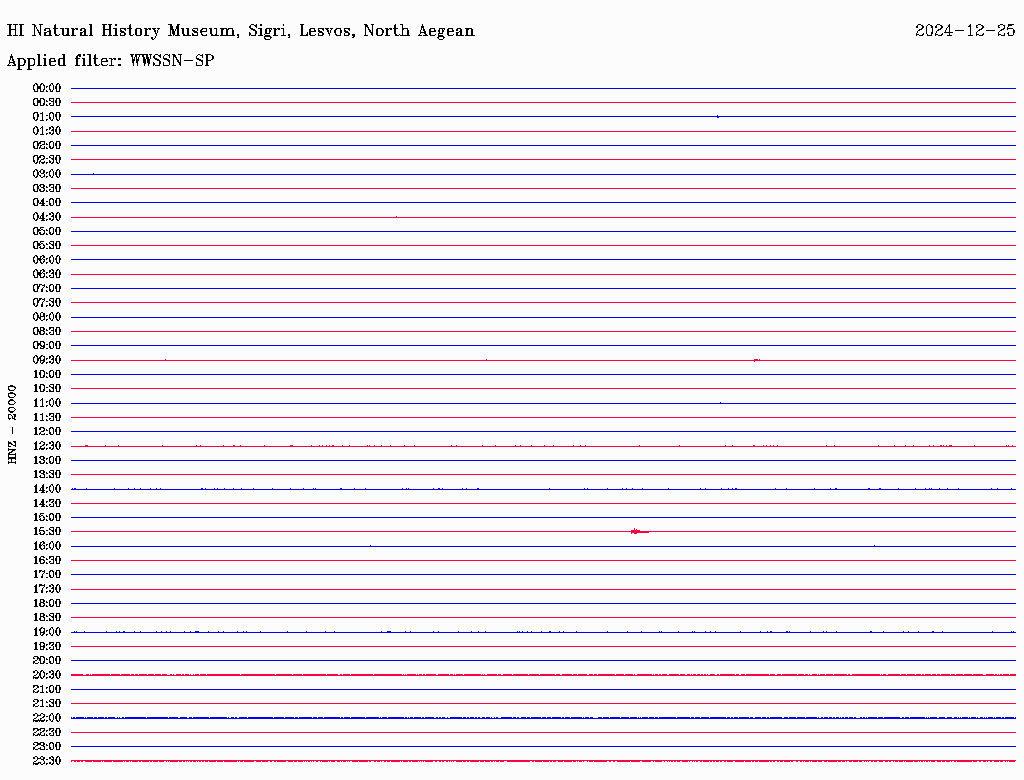1024x780 pixels.
Task: Click the Applied filter WWSSN-SP text
Action: 110,61
